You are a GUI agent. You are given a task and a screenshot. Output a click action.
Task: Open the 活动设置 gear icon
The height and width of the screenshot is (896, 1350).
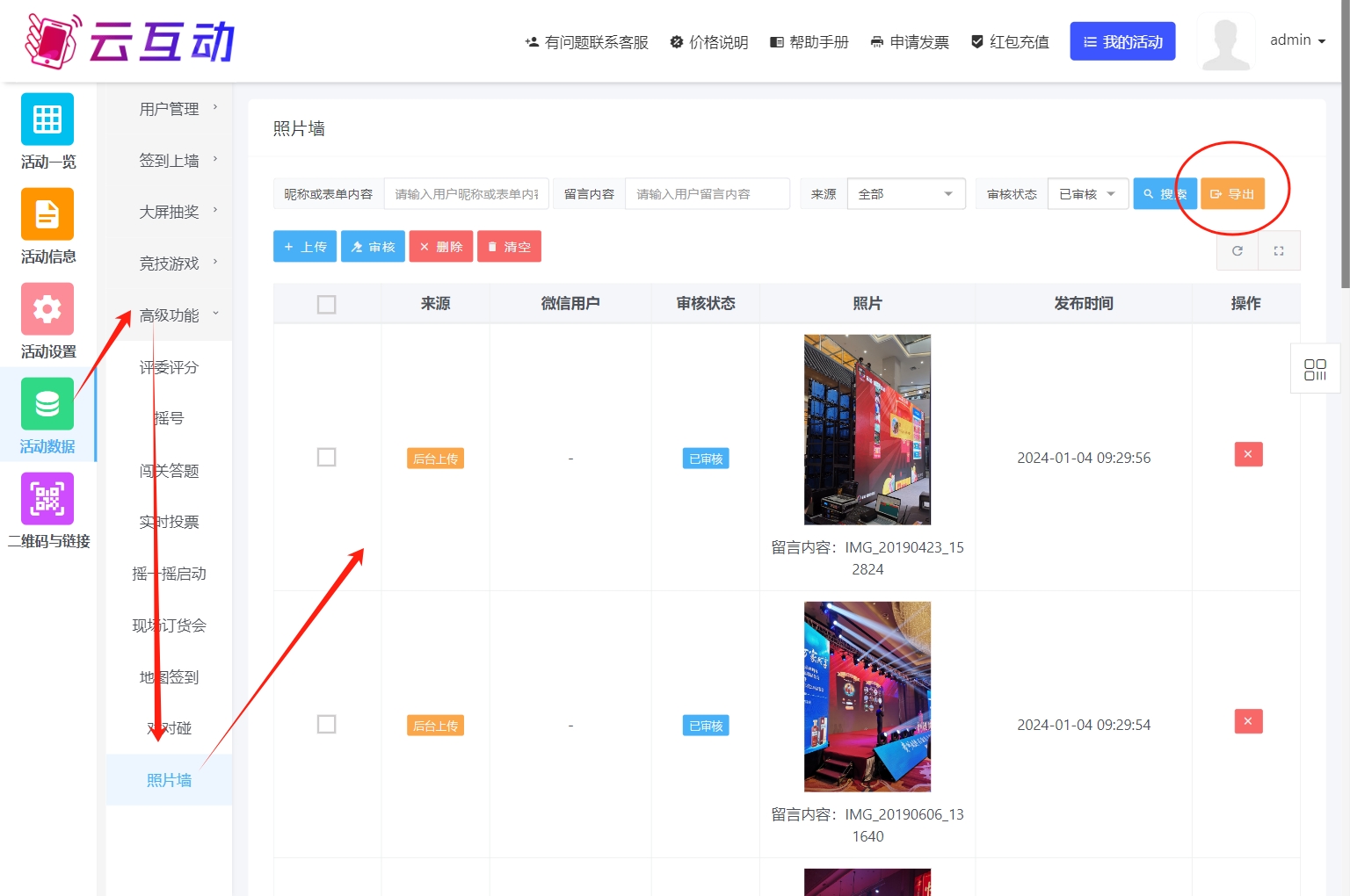[x=47, y=309]
